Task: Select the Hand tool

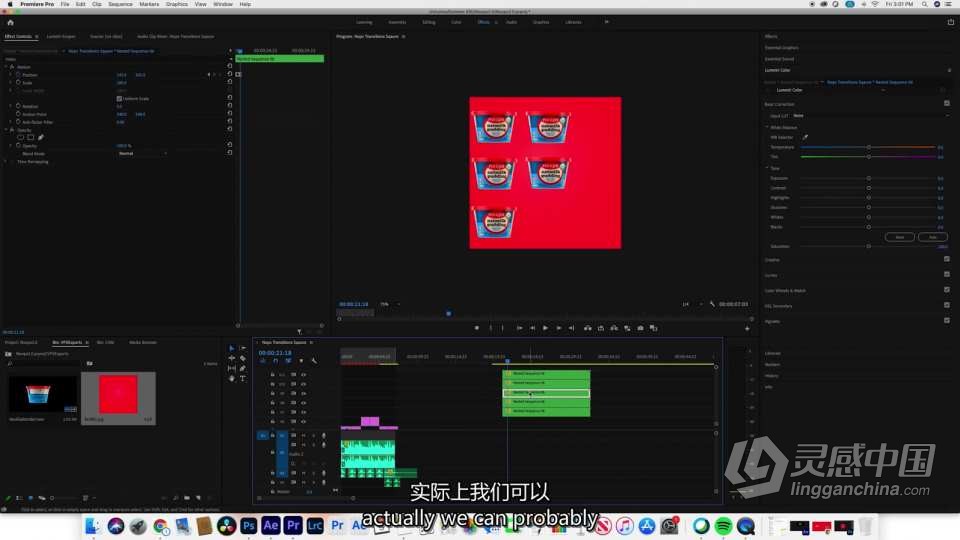Action: [231, 379]
